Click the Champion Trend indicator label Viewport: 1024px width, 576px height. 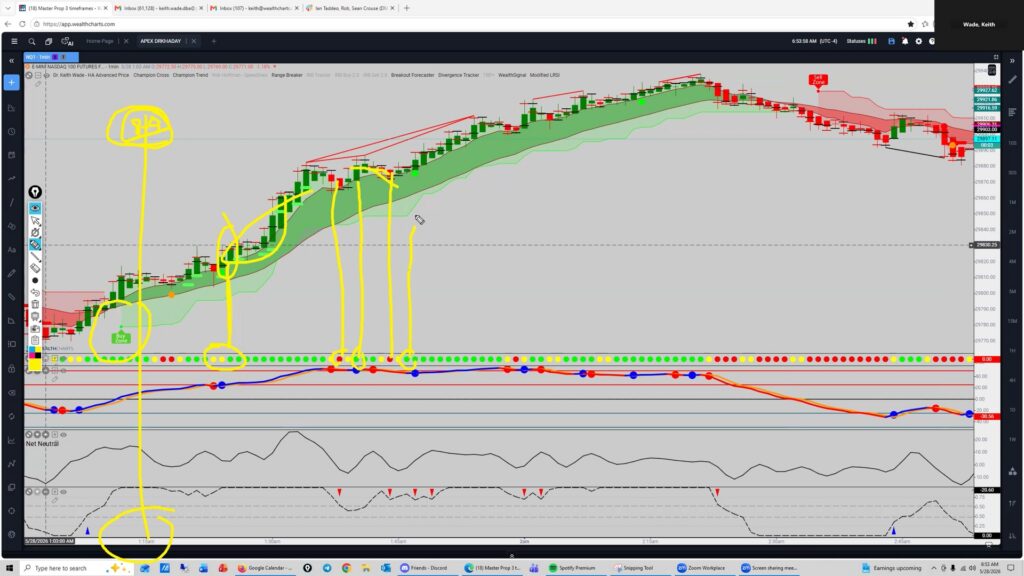coord(190,75)
